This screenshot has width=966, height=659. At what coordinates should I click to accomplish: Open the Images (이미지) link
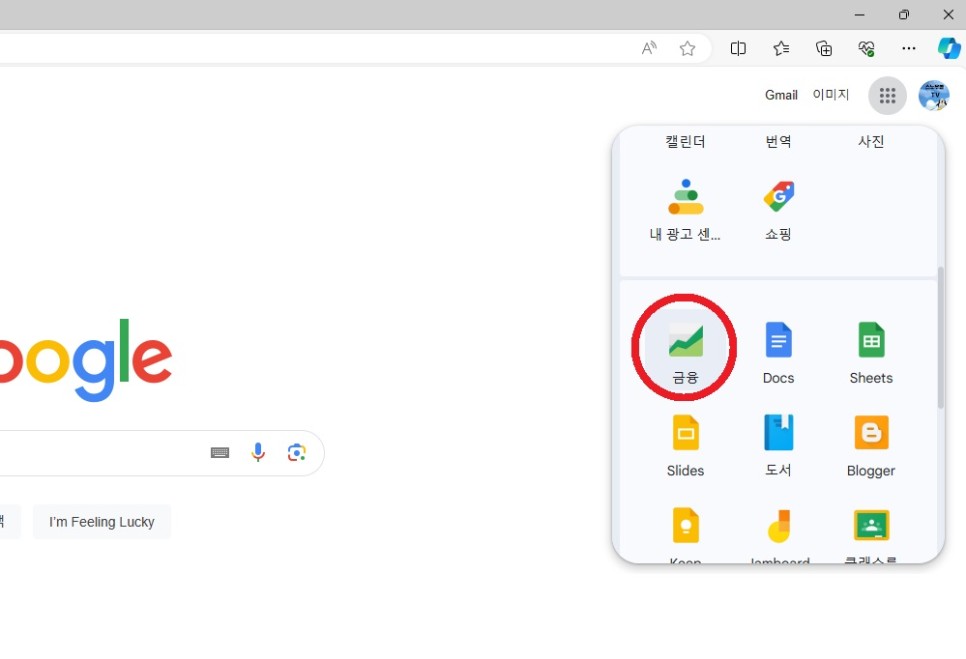[x=830, y=95]
